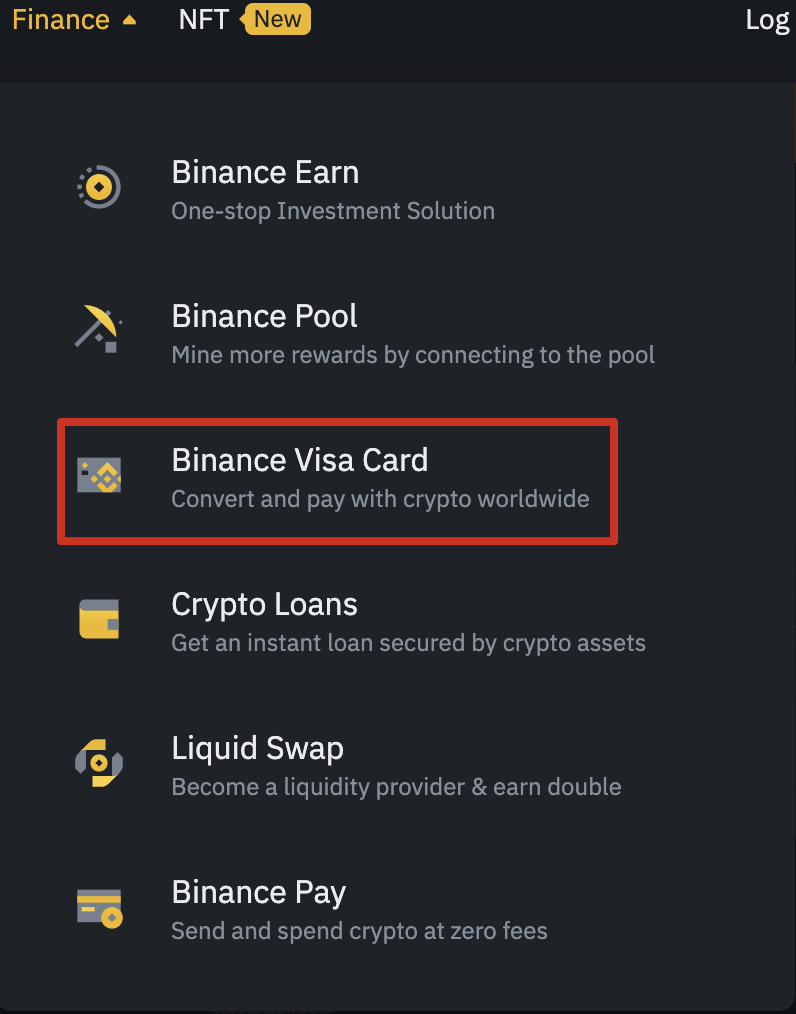This screenshot has height=1014, width=796.
Task: Click the Convert and pay with crypto description
Action: tap(381, 498)
